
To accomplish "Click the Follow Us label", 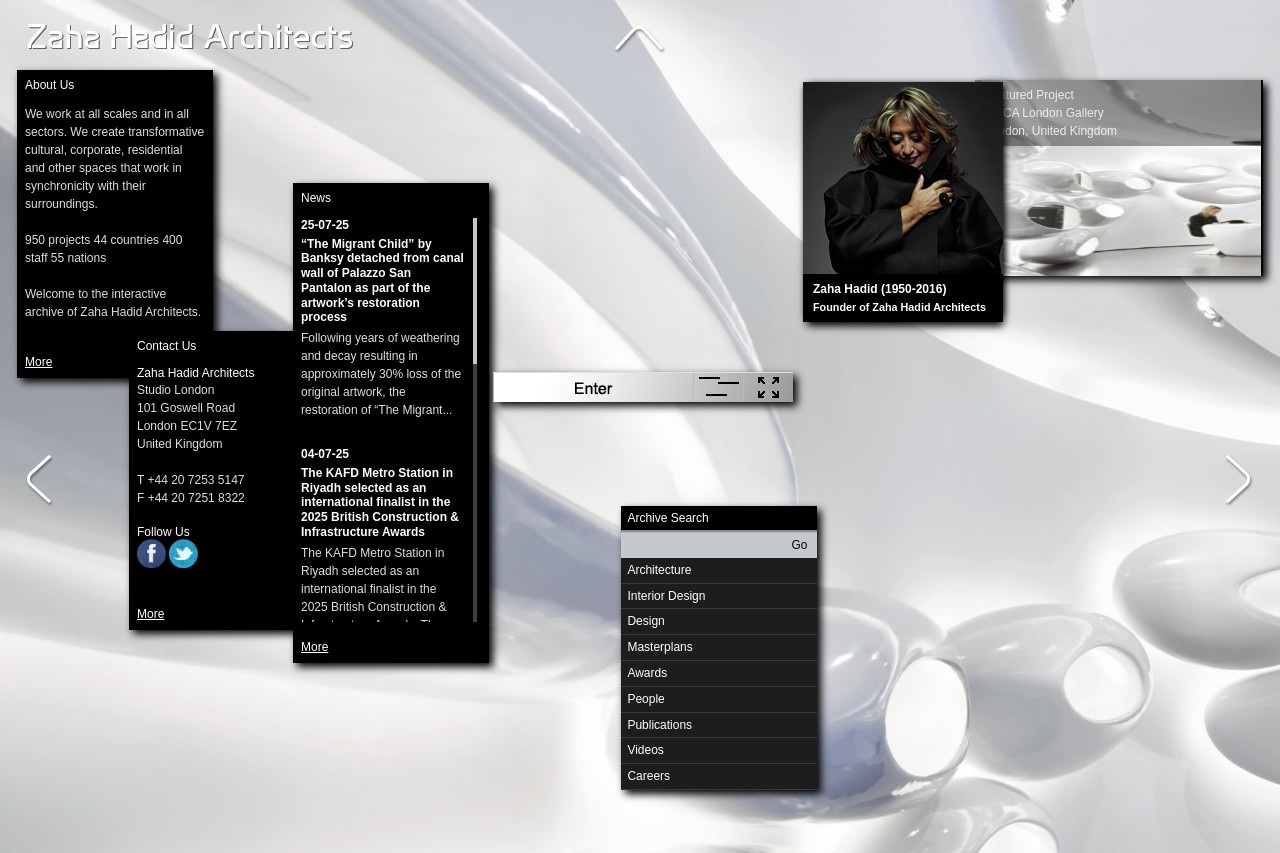I will coord(163,532).
